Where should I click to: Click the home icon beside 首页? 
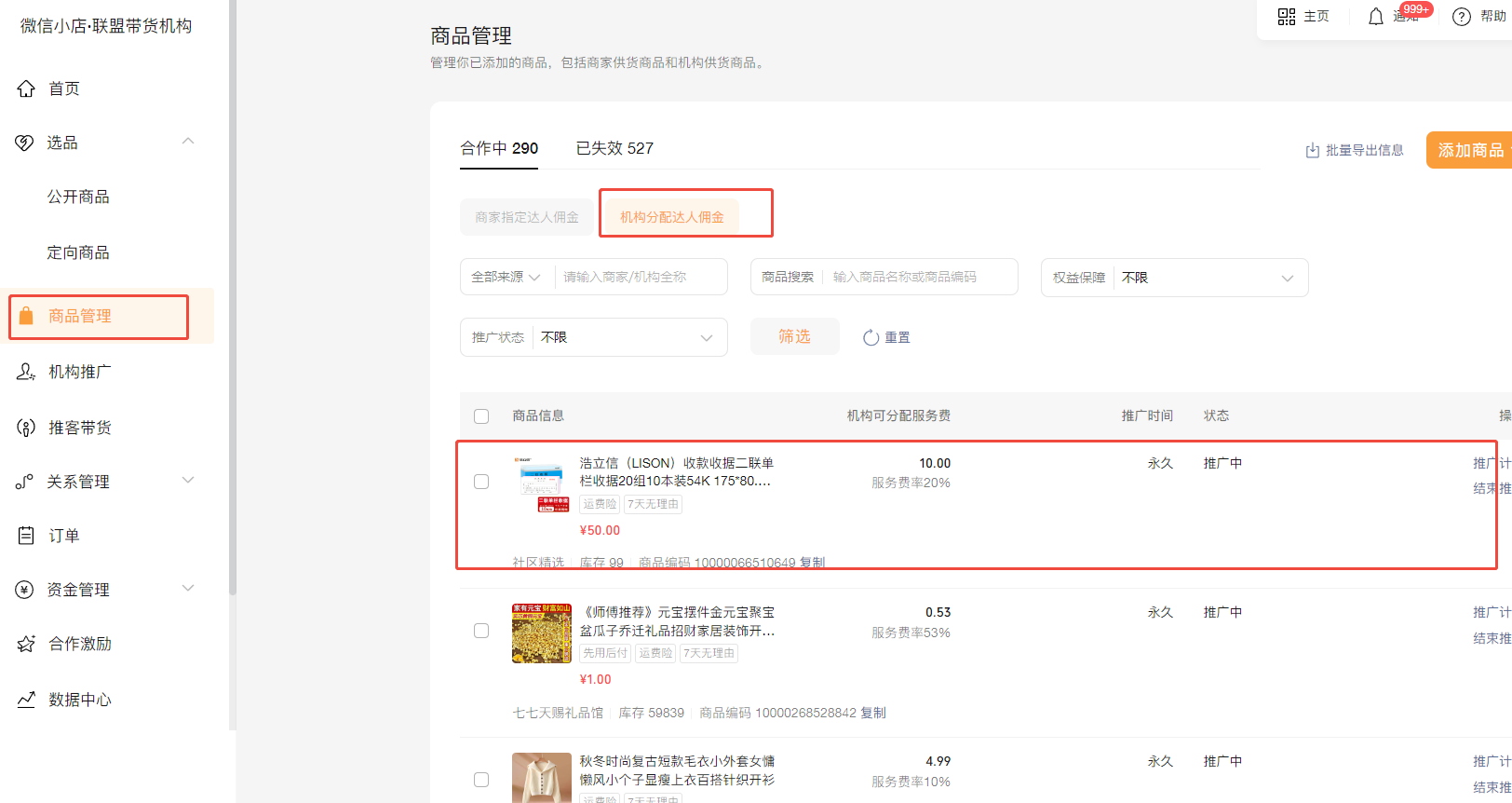click(26, 88)
